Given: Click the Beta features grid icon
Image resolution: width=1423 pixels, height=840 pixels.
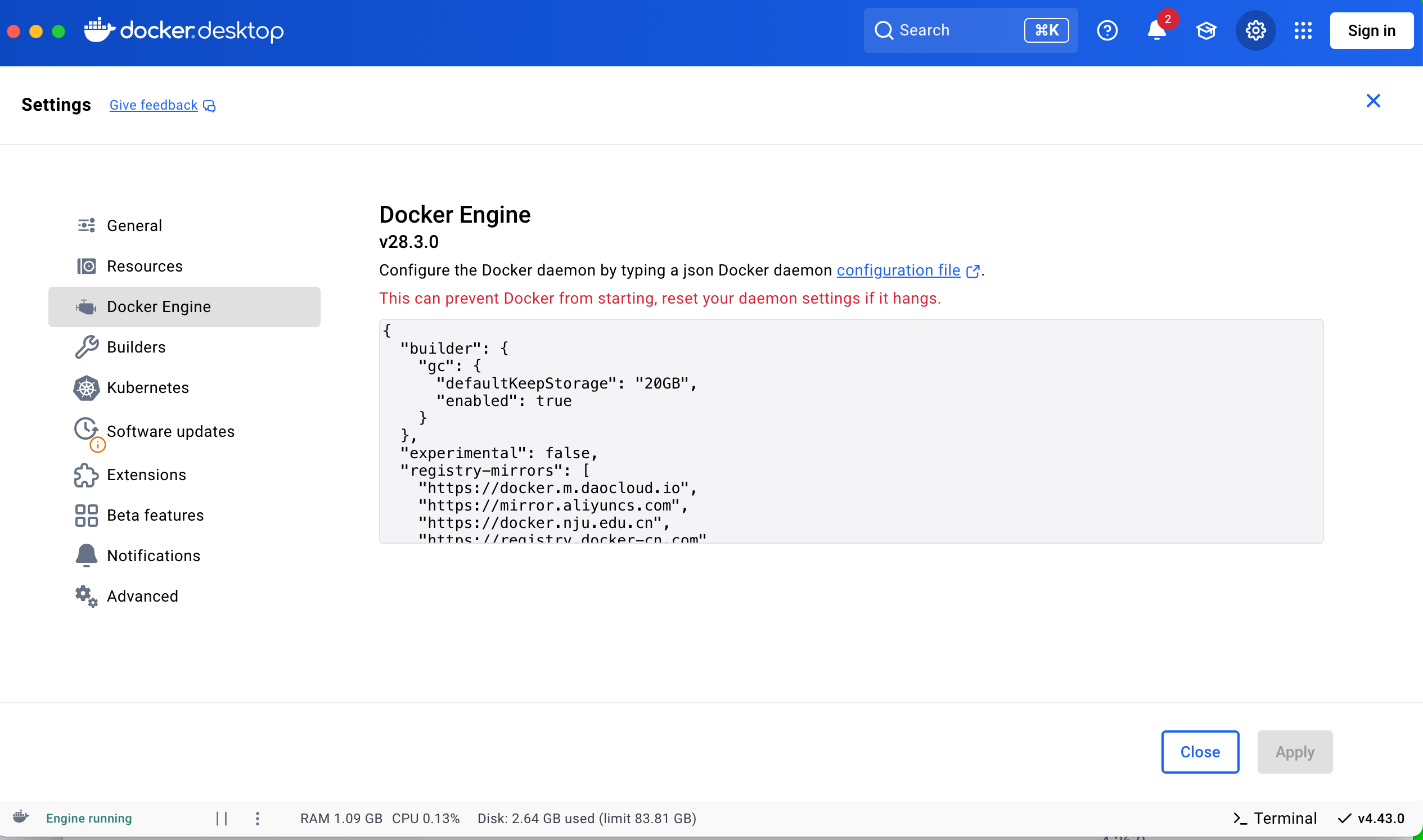Looking at the screenshot, I should click(x=87, y=516).
